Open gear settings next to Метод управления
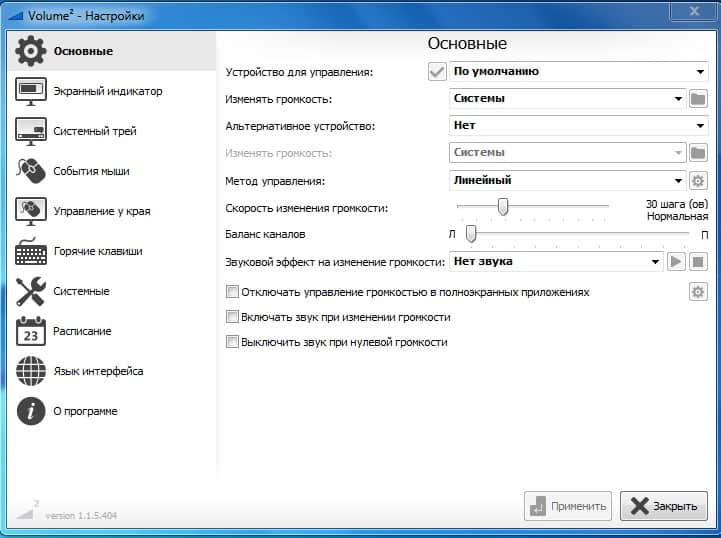The image size is (721, 538). (698, 181)
